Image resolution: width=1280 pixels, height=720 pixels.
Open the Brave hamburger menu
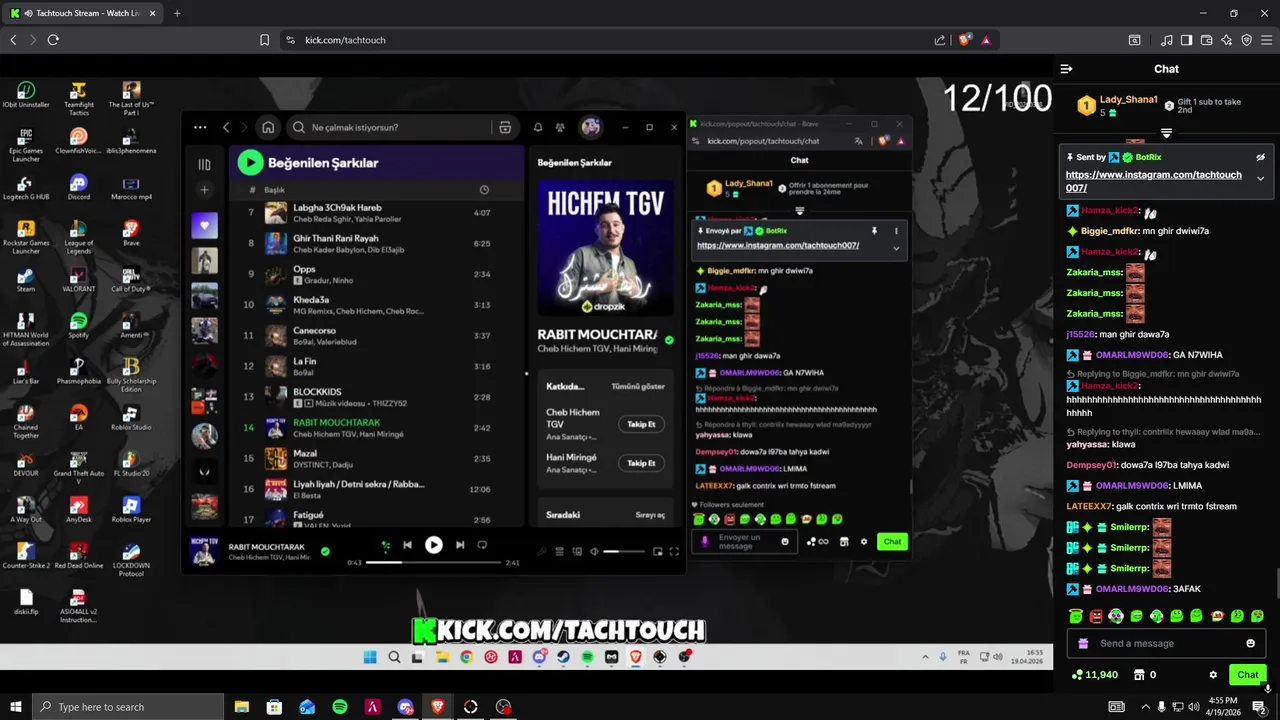click(x=1266, y=40)
